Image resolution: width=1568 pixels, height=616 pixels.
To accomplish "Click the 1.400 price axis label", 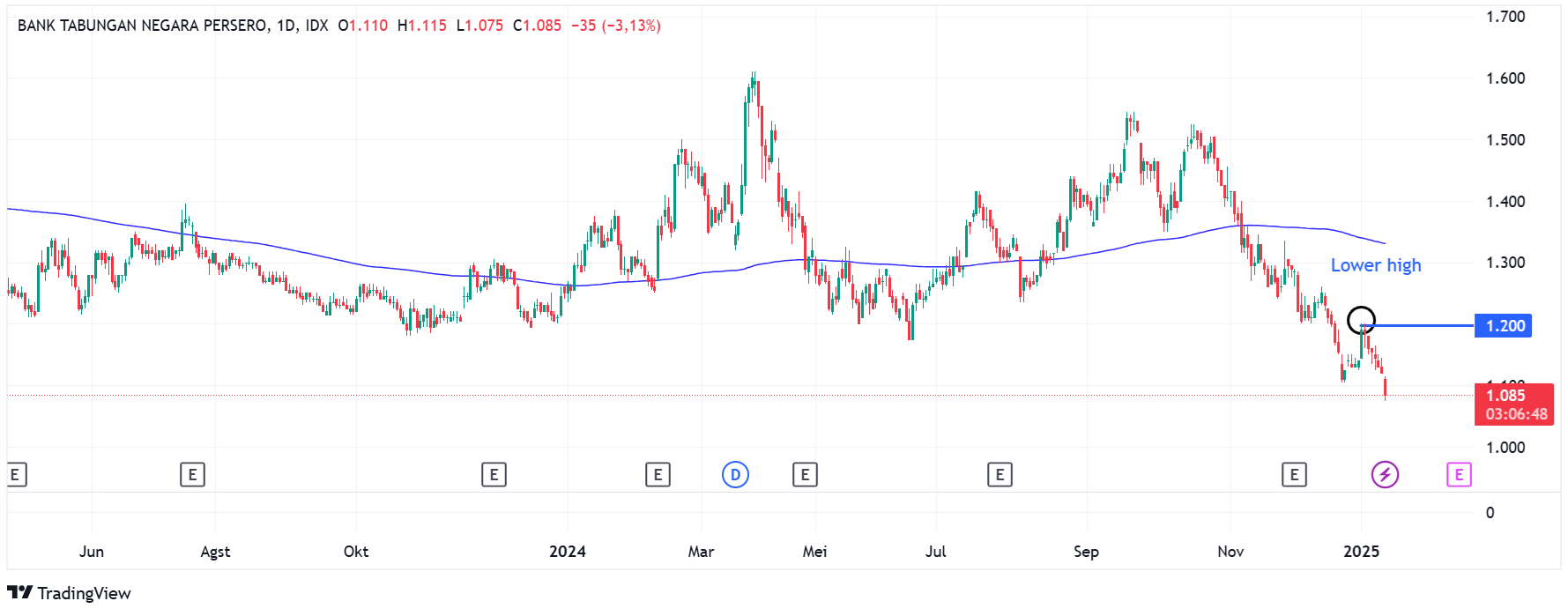I will click(1505, 202).
